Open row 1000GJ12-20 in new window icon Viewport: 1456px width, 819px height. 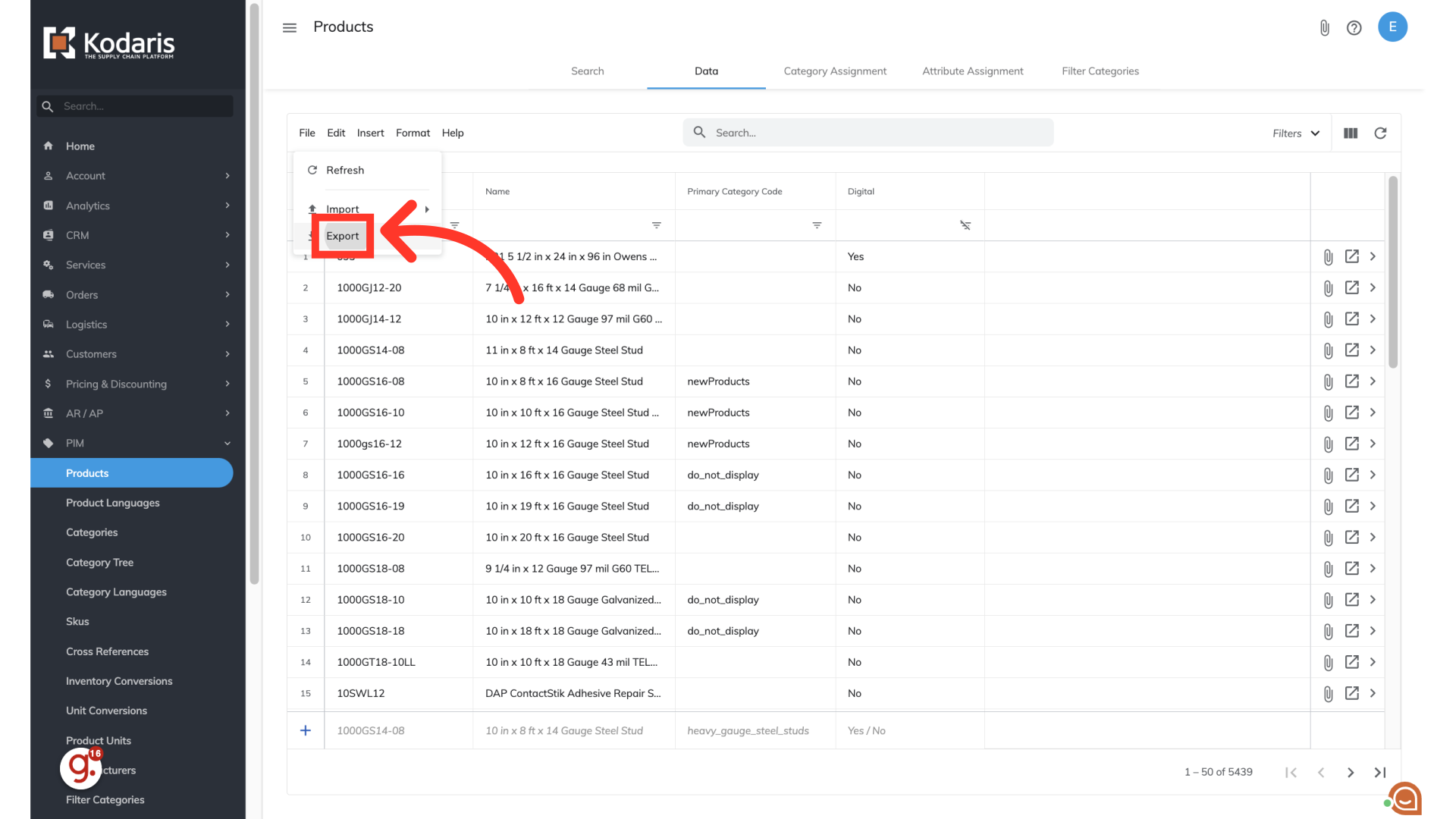pos(1351,288)
